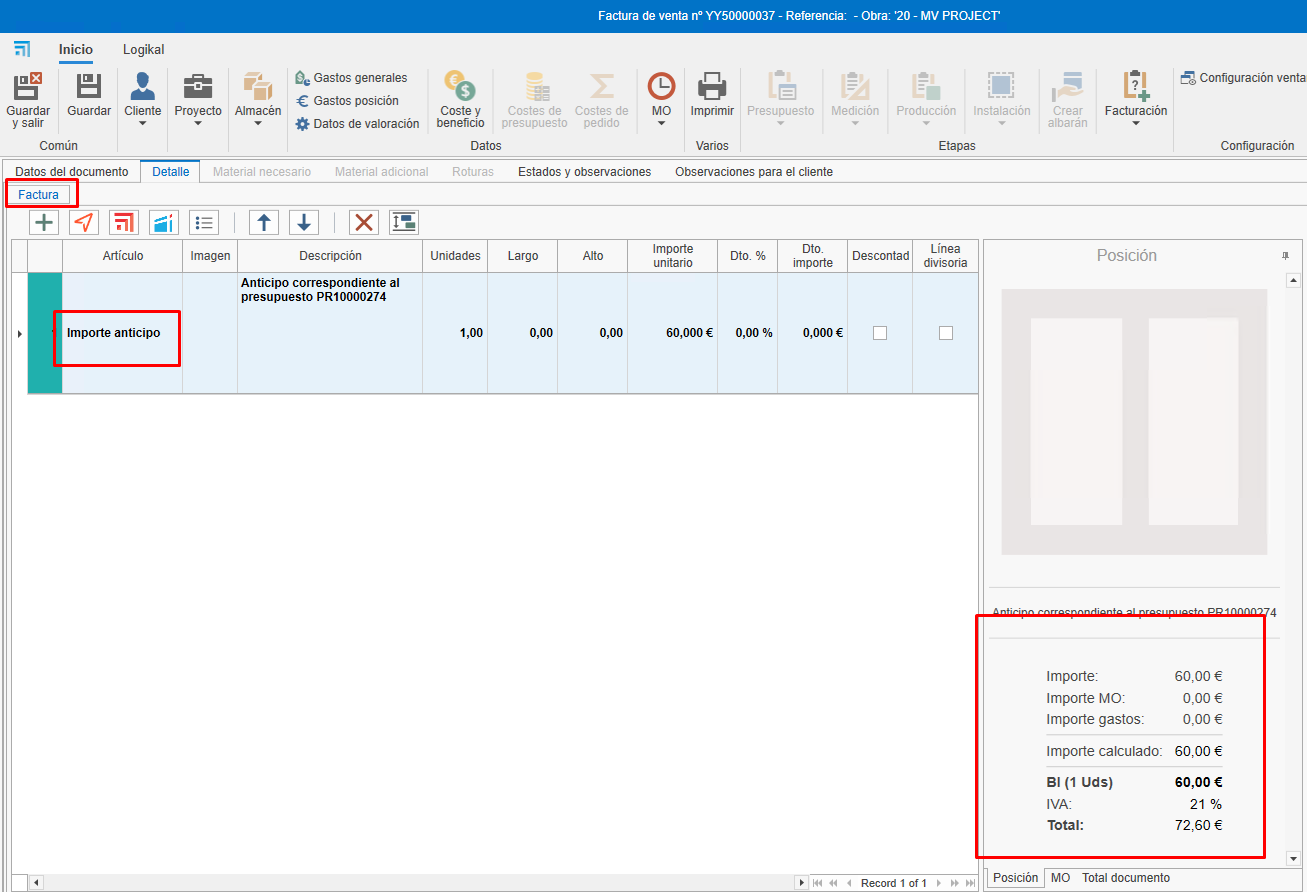Go to next record navigator arrow

[x=939, y=883]
